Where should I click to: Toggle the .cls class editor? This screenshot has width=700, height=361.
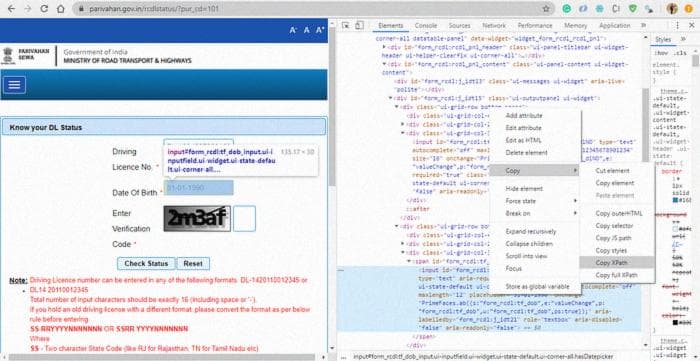click(680, 53)
